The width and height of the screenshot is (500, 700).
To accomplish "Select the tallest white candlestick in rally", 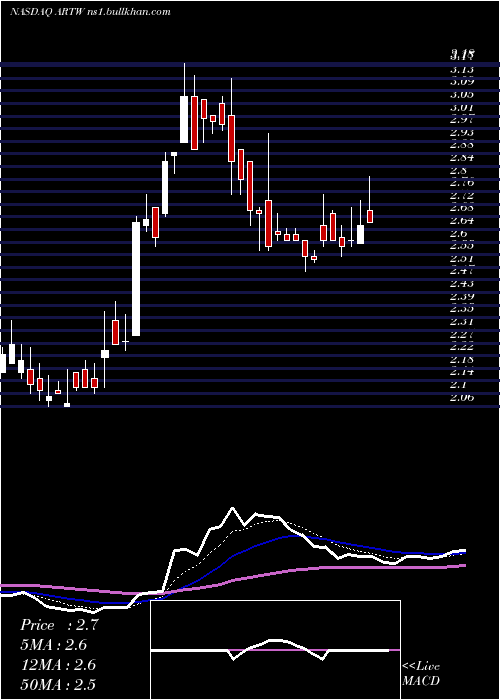I will (x=136, y=279).
